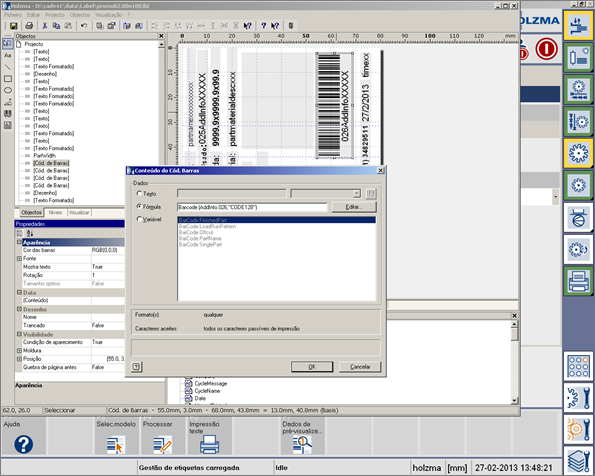Click OK in barcode content dialog
The width and height of the screenshot is (595, 476).
312,367
